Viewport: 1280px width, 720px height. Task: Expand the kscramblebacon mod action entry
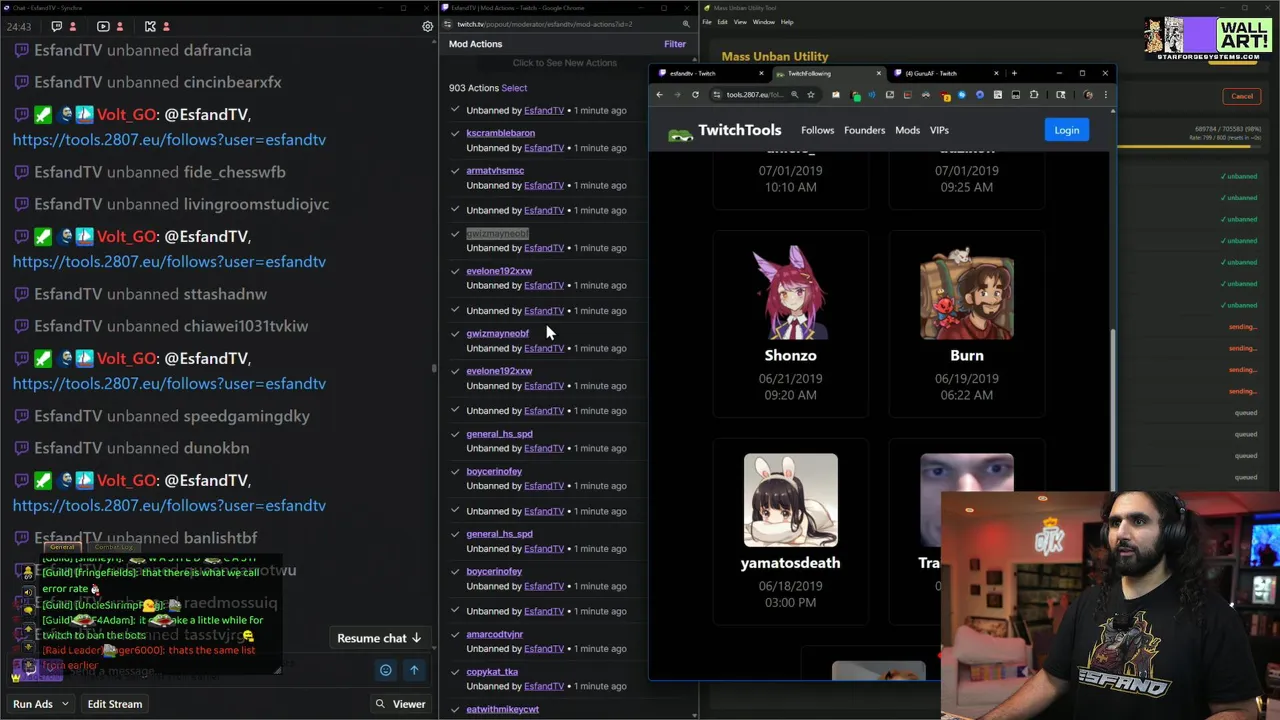point(455,133)
